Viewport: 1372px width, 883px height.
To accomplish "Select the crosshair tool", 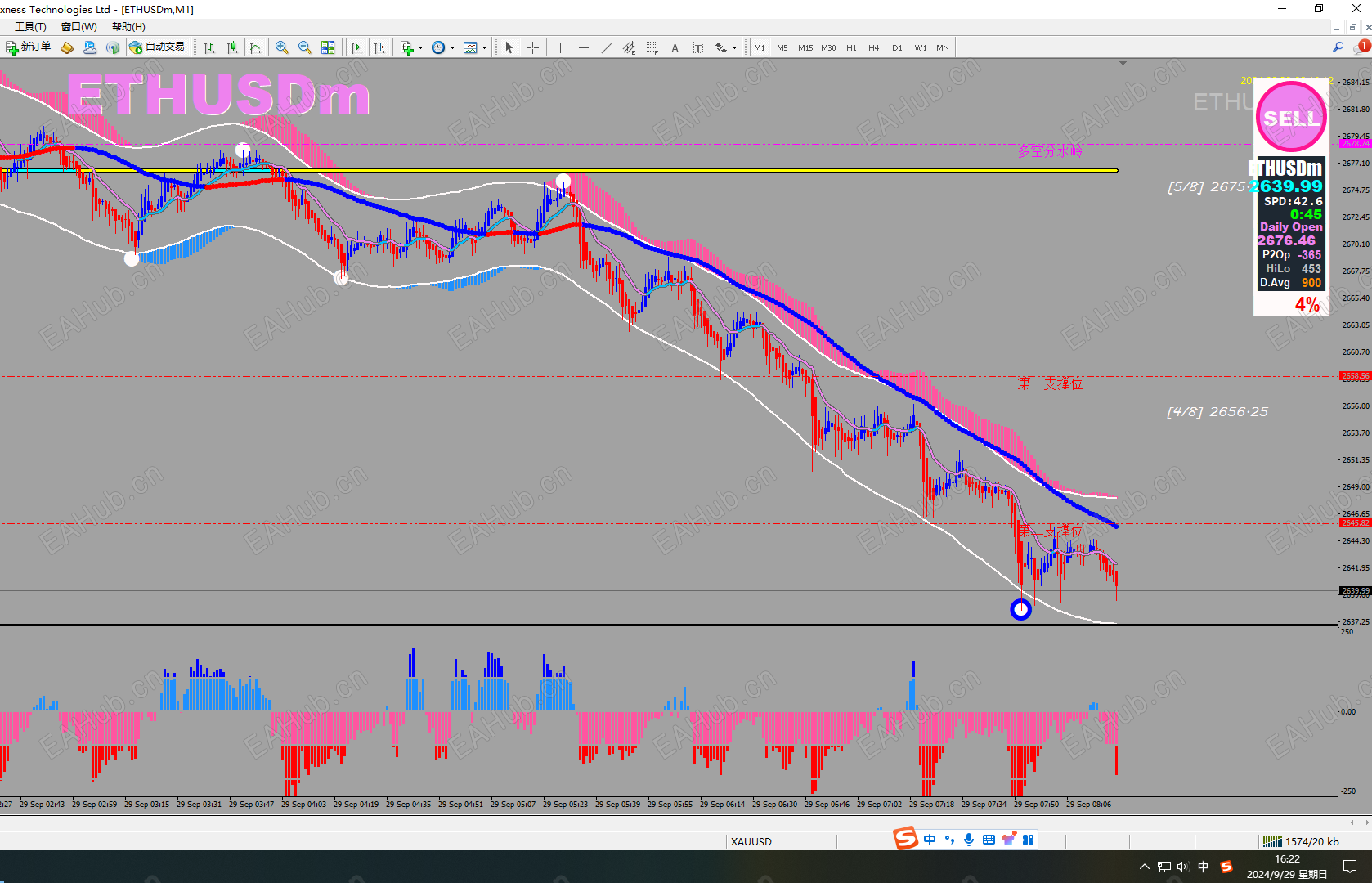I will pyautogui.click(x=532, y=47).
